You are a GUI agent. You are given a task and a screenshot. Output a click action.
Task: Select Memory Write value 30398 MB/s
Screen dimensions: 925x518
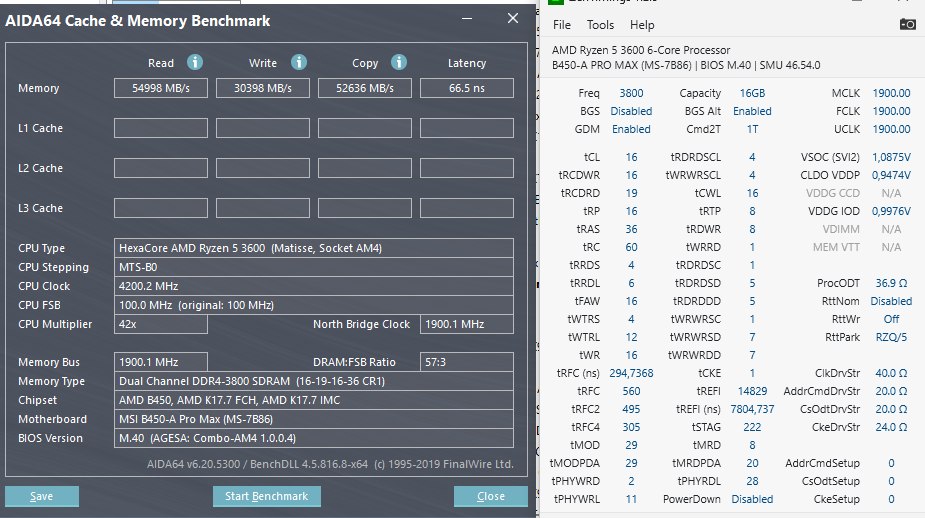point(263,88)
